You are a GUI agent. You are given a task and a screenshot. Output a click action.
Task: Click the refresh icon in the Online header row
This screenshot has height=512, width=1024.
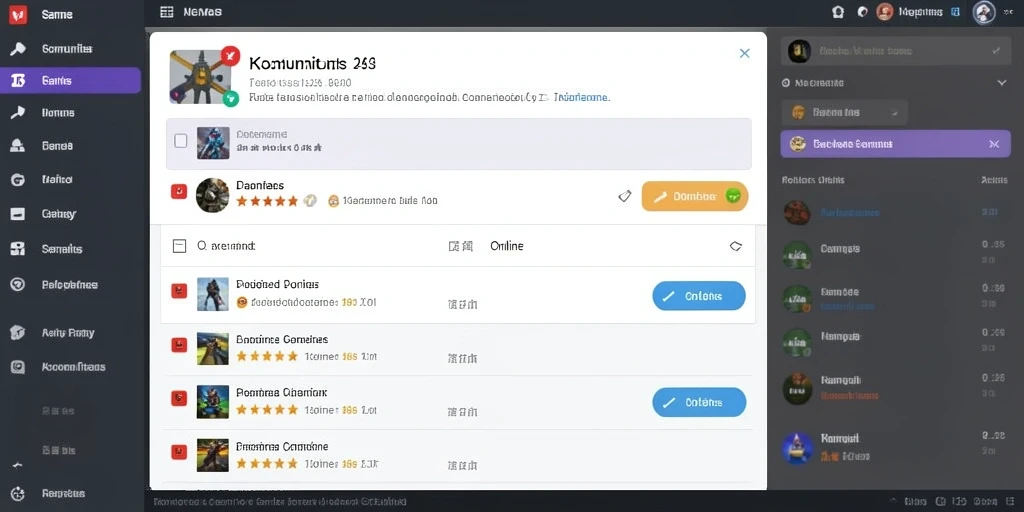point(735,246)
